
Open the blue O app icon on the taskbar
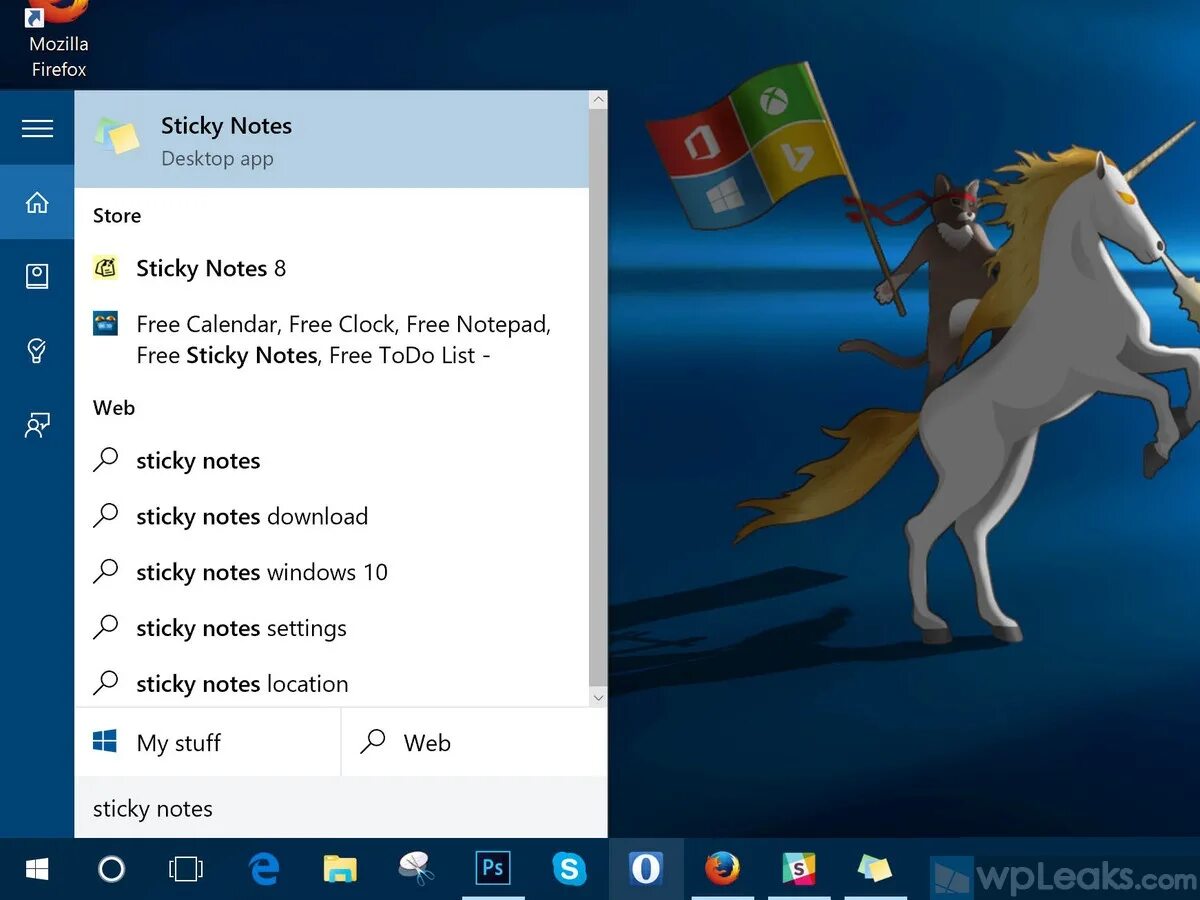tap(646, 869)
